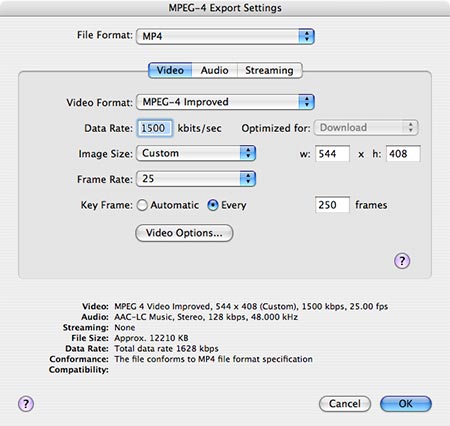
Task: Open the Image Size Custom dropdown
Action: (196, 153)
